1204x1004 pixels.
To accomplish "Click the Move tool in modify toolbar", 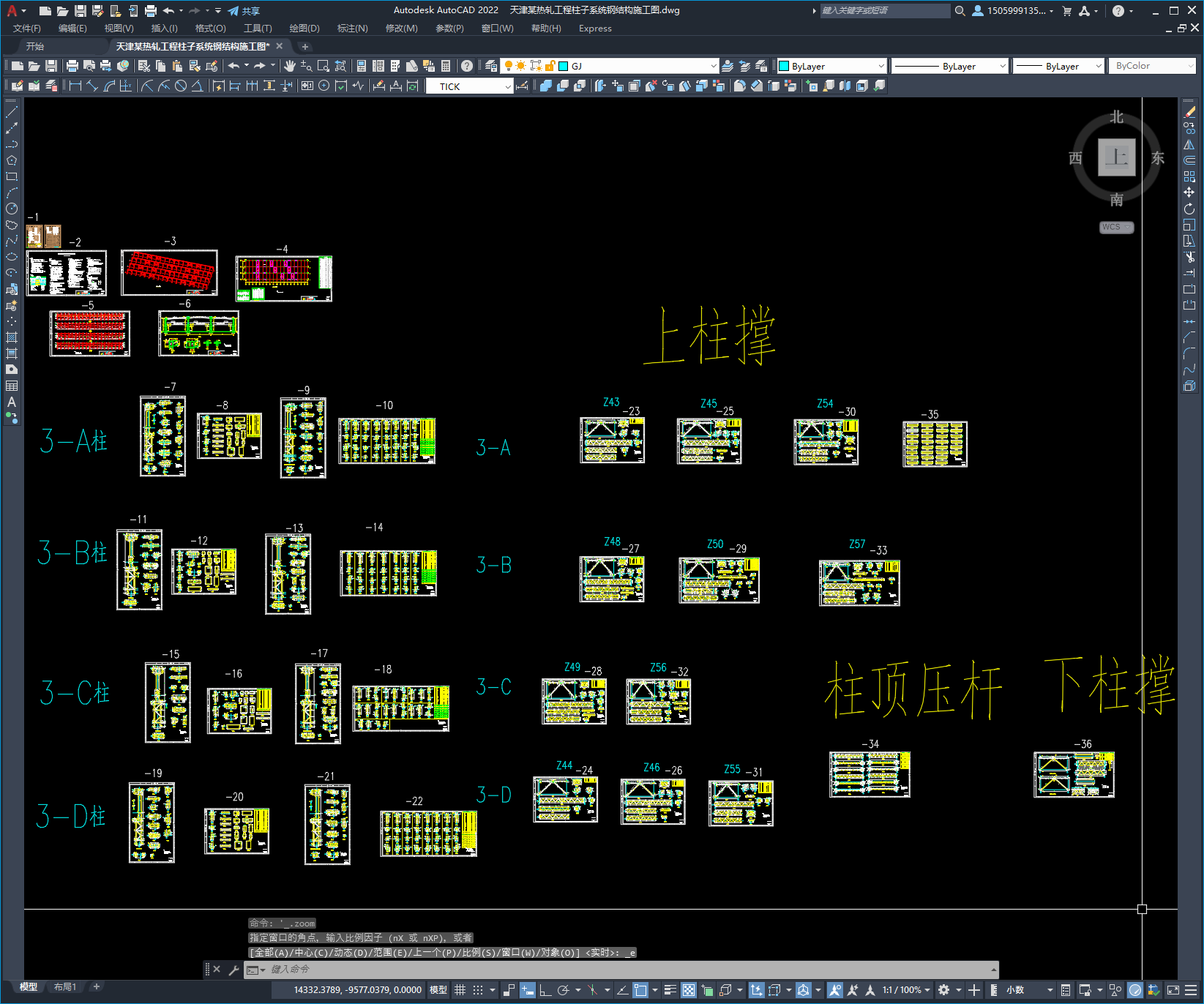I will pyautogui.click(x=1189, y=192).
